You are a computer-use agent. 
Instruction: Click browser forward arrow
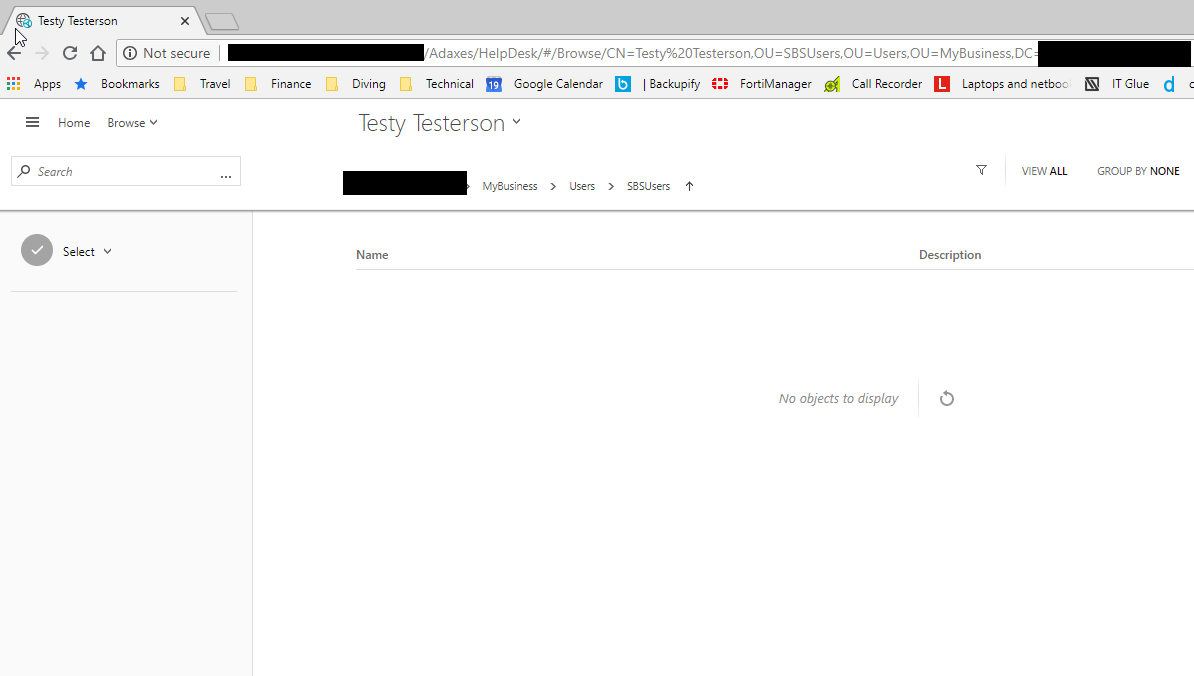tap(42, 53)
